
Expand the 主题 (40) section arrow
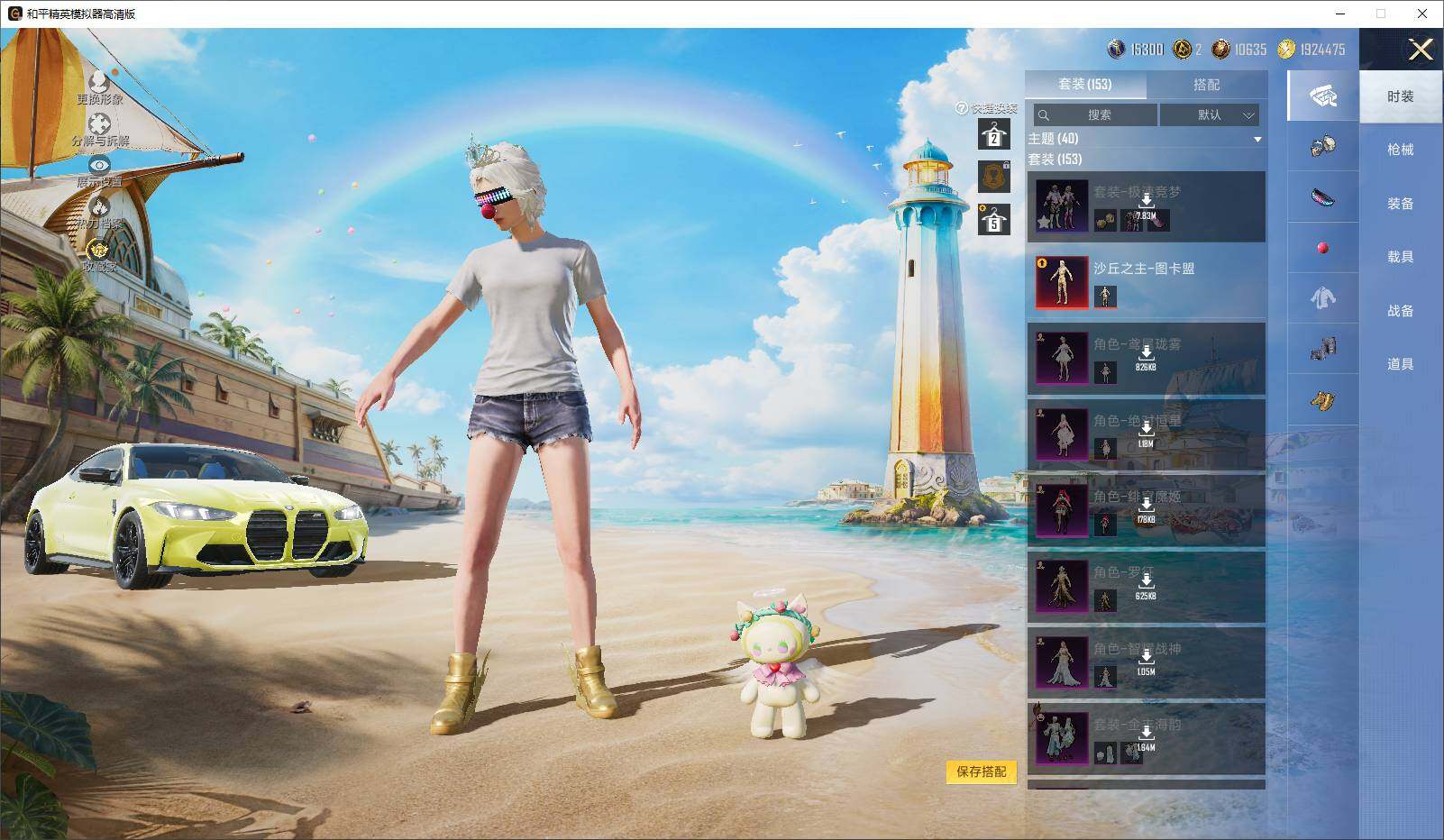1257,140
